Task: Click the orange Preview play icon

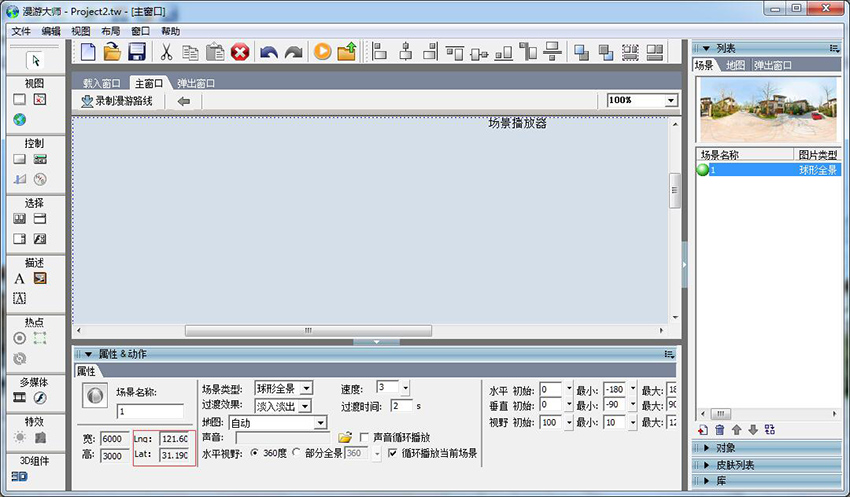Action: pyautogui.click(x=322, y=52)
